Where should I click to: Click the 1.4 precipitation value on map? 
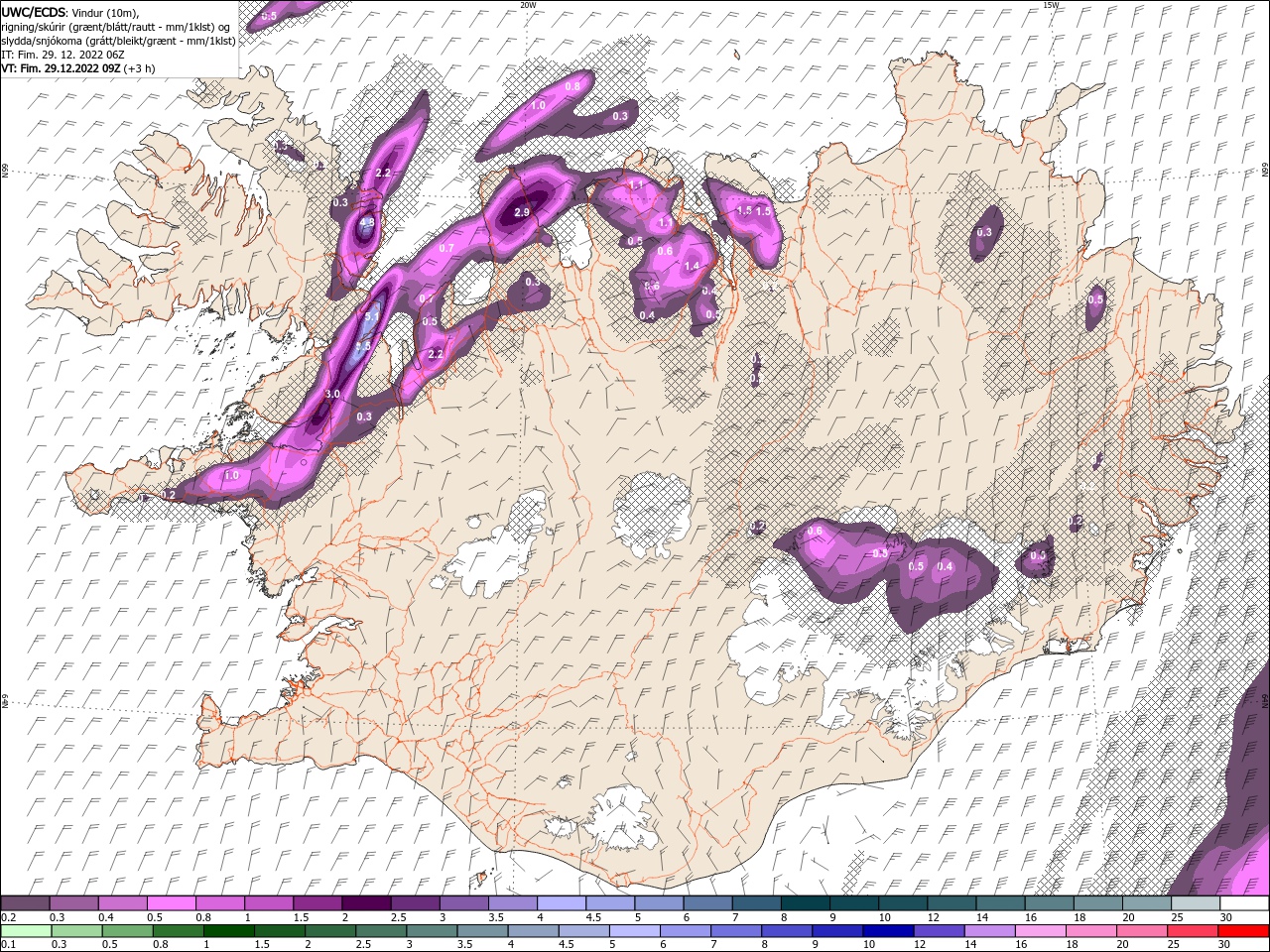693,266
